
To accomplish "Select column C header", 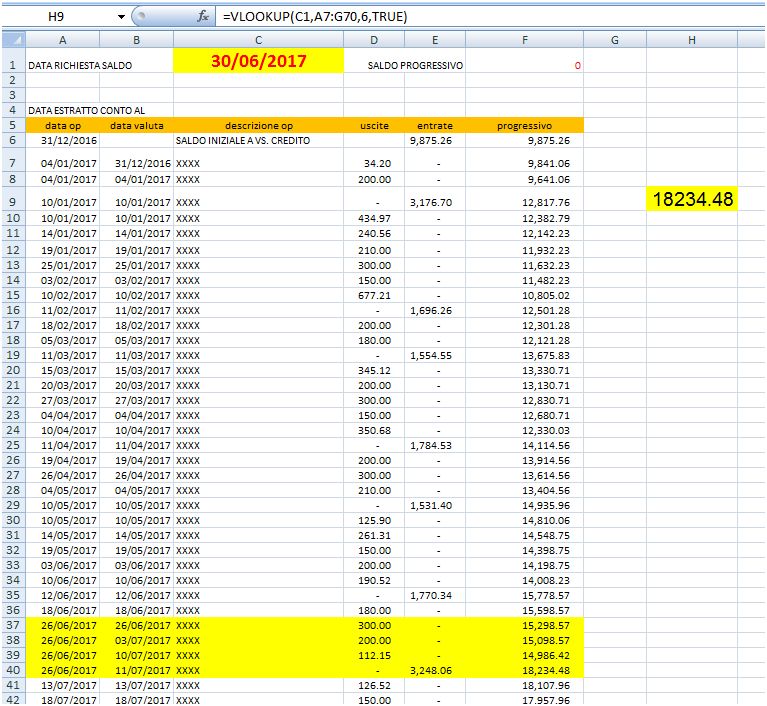I will (258, 40).
